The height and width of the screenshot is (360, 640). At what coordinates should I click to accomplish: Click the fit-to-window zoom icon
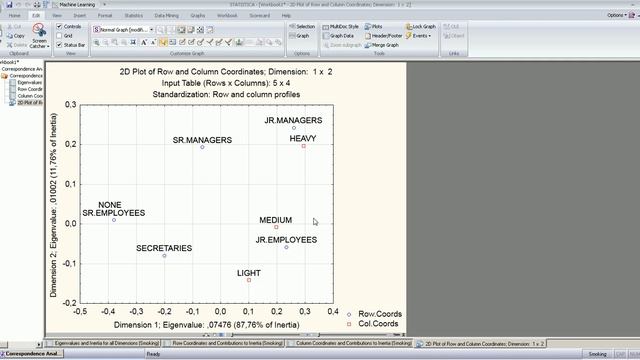(133, 42)
